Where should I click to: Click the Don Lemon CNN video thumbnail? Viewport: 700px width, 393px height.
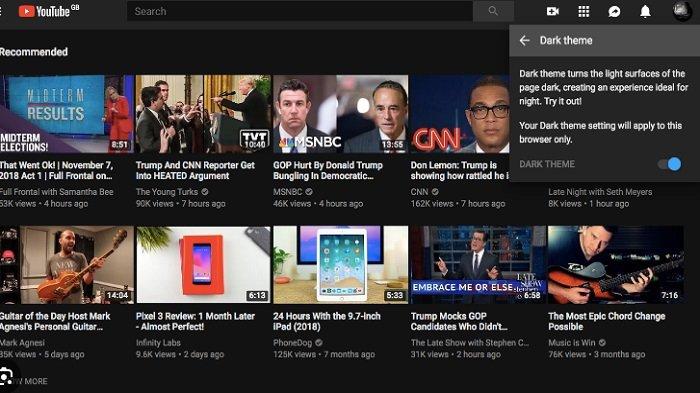460,114
